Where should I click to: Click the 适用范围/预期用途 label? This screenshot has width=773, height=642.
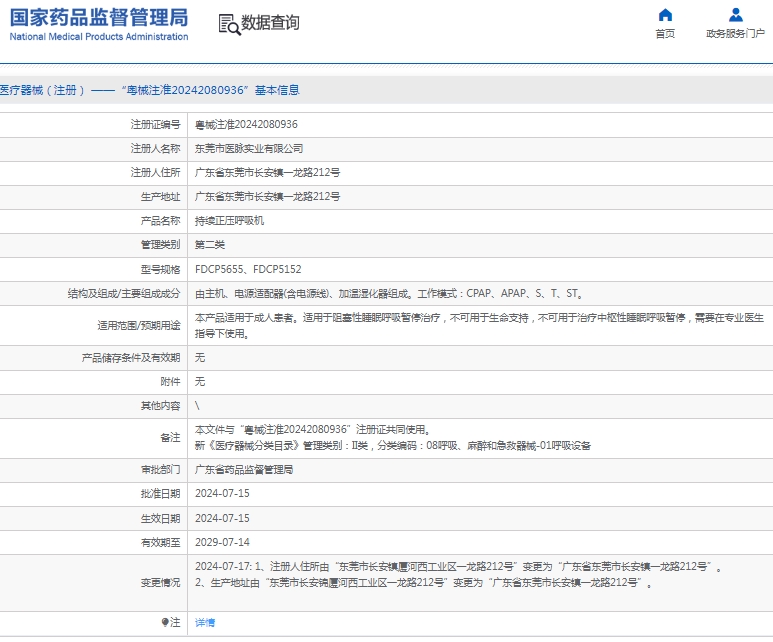coord(139,325)
